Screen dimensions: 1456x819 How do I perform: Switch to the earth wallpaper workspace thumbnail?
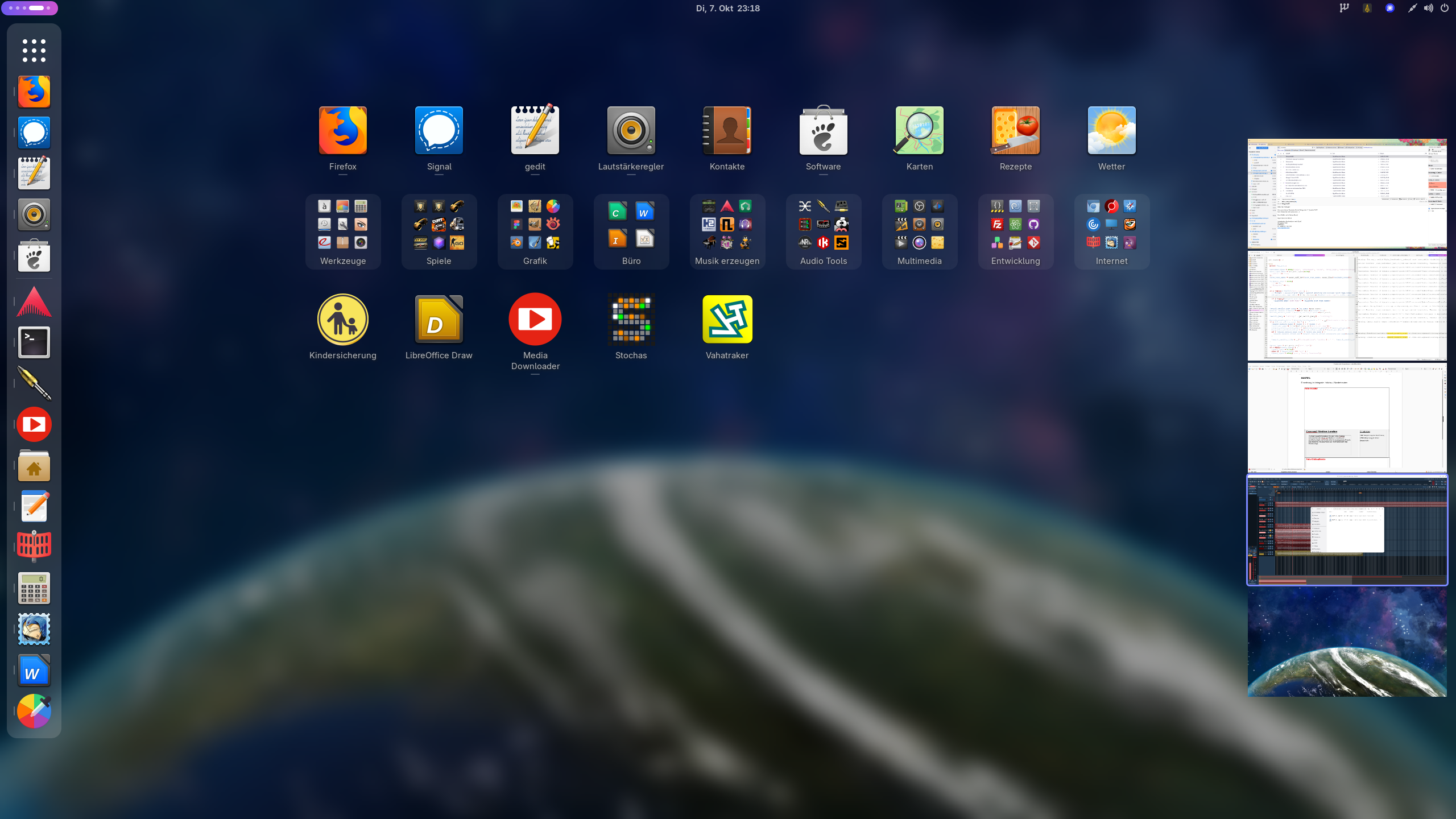coord(1347,642)
